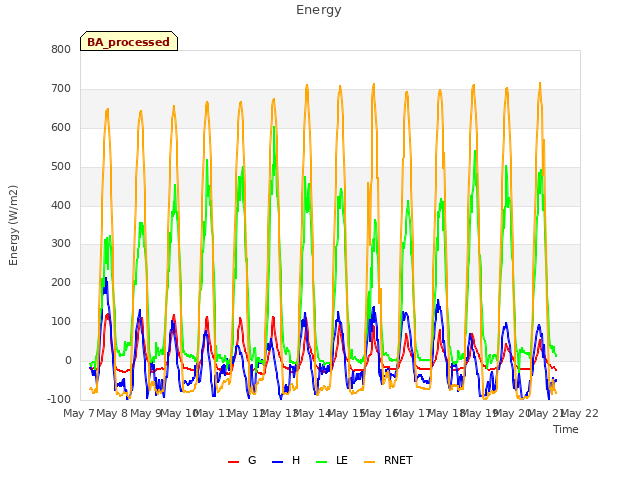Click the May 22 x-axis tick label
The image size is (640, 480).
coord(580,413)
